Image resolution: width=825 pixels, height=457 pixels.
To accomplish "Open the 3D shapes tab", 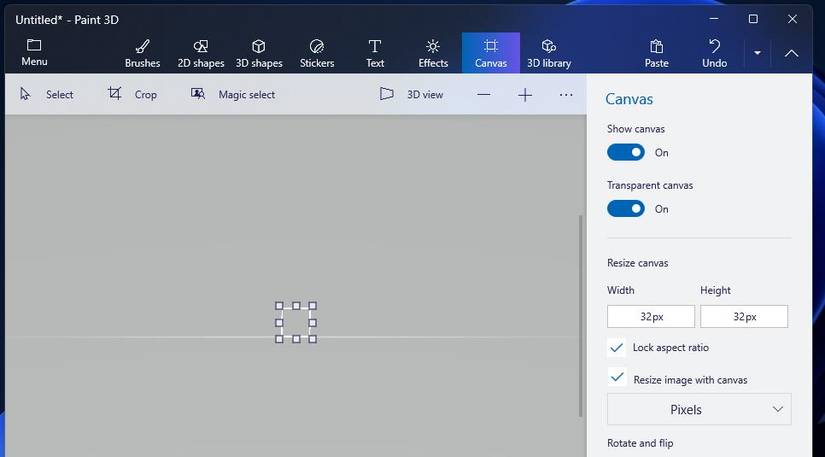I will (258, 53).
